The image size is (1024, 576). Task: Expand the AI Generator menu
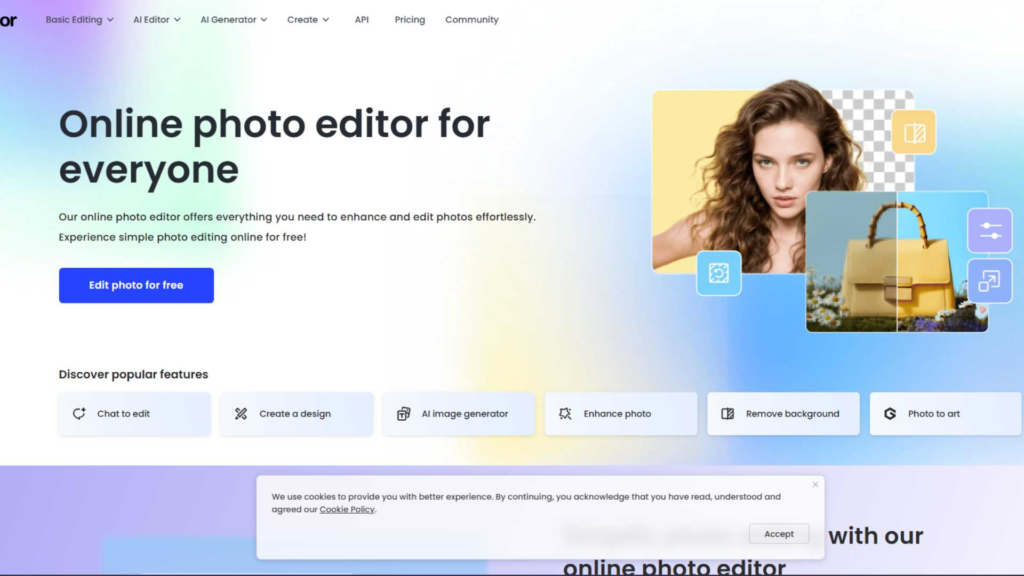click(x=233, y=20)
